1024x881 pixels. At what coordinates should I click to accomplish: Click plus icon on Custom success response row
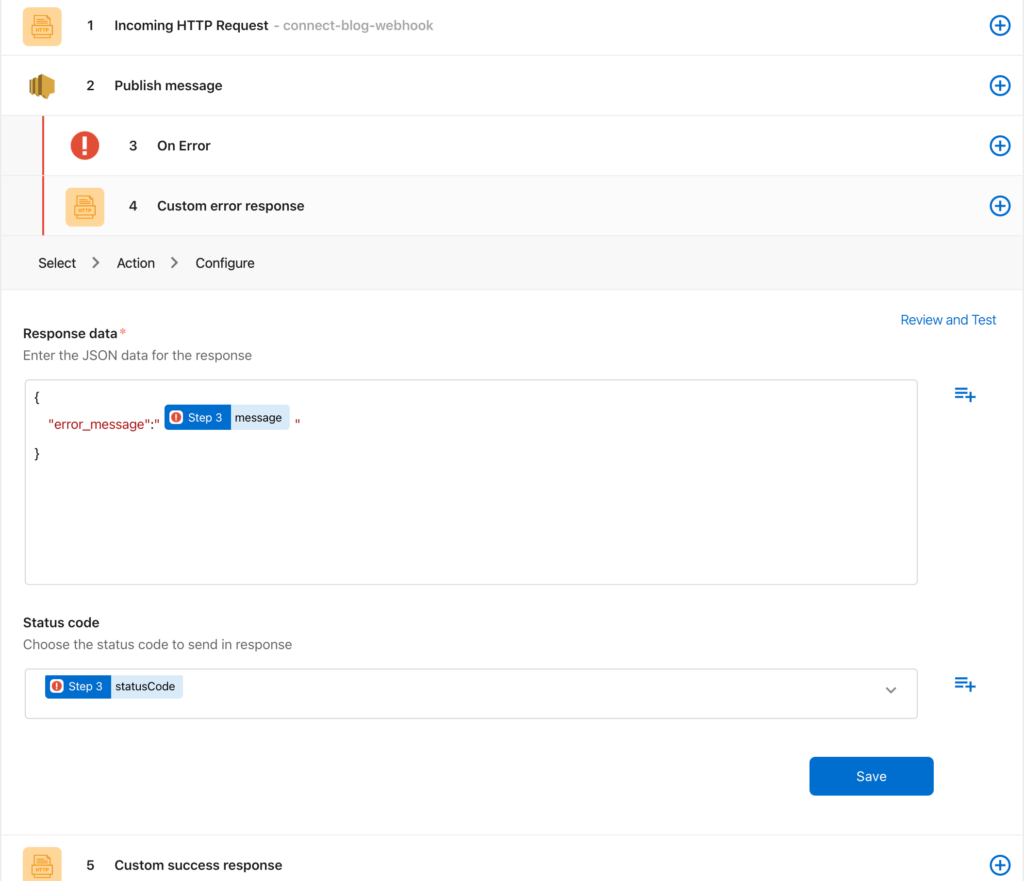tap(999, 865)
